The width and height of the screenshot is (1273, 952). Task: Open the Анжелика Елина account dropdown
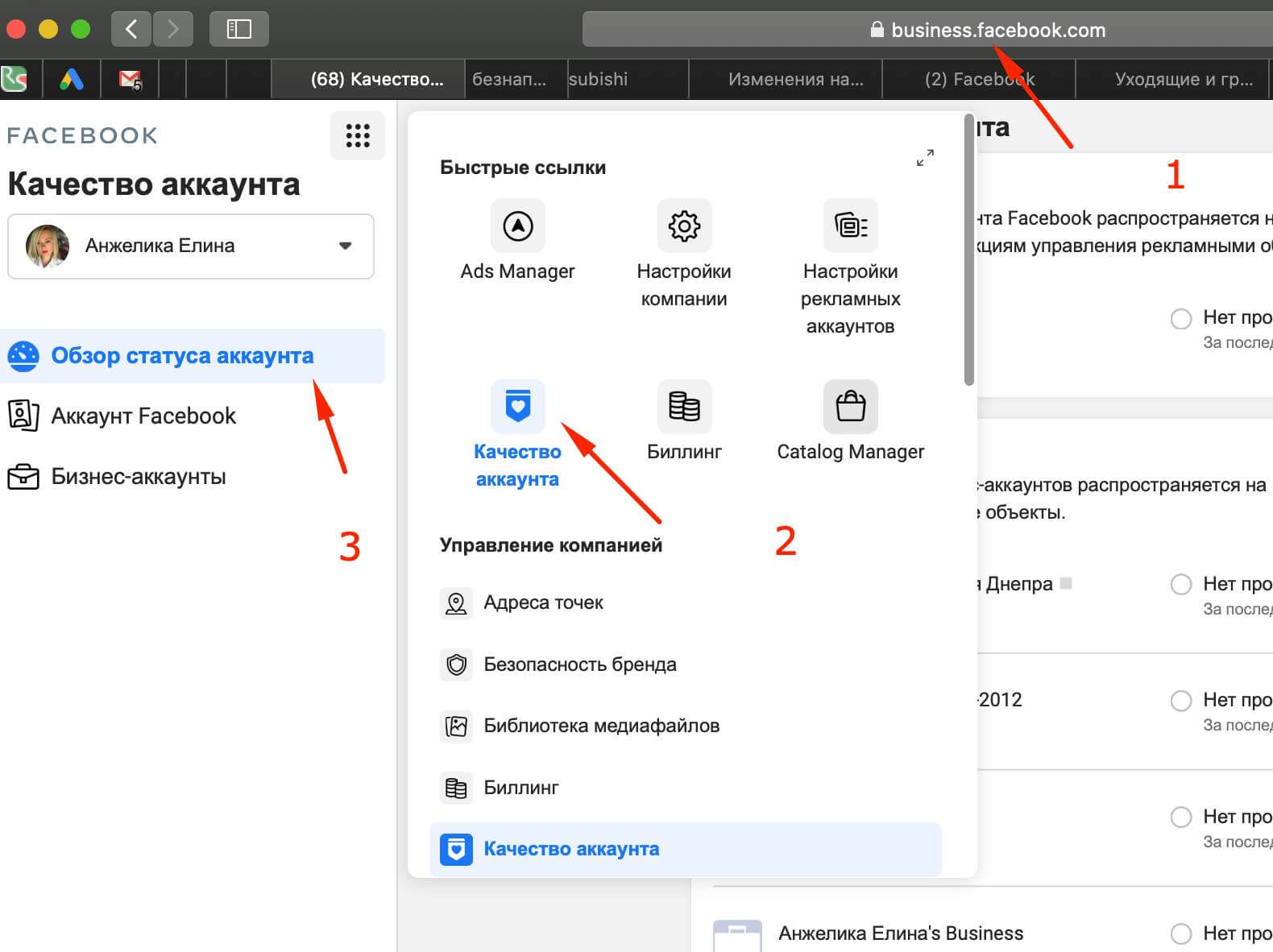click(x=191, y=246)
